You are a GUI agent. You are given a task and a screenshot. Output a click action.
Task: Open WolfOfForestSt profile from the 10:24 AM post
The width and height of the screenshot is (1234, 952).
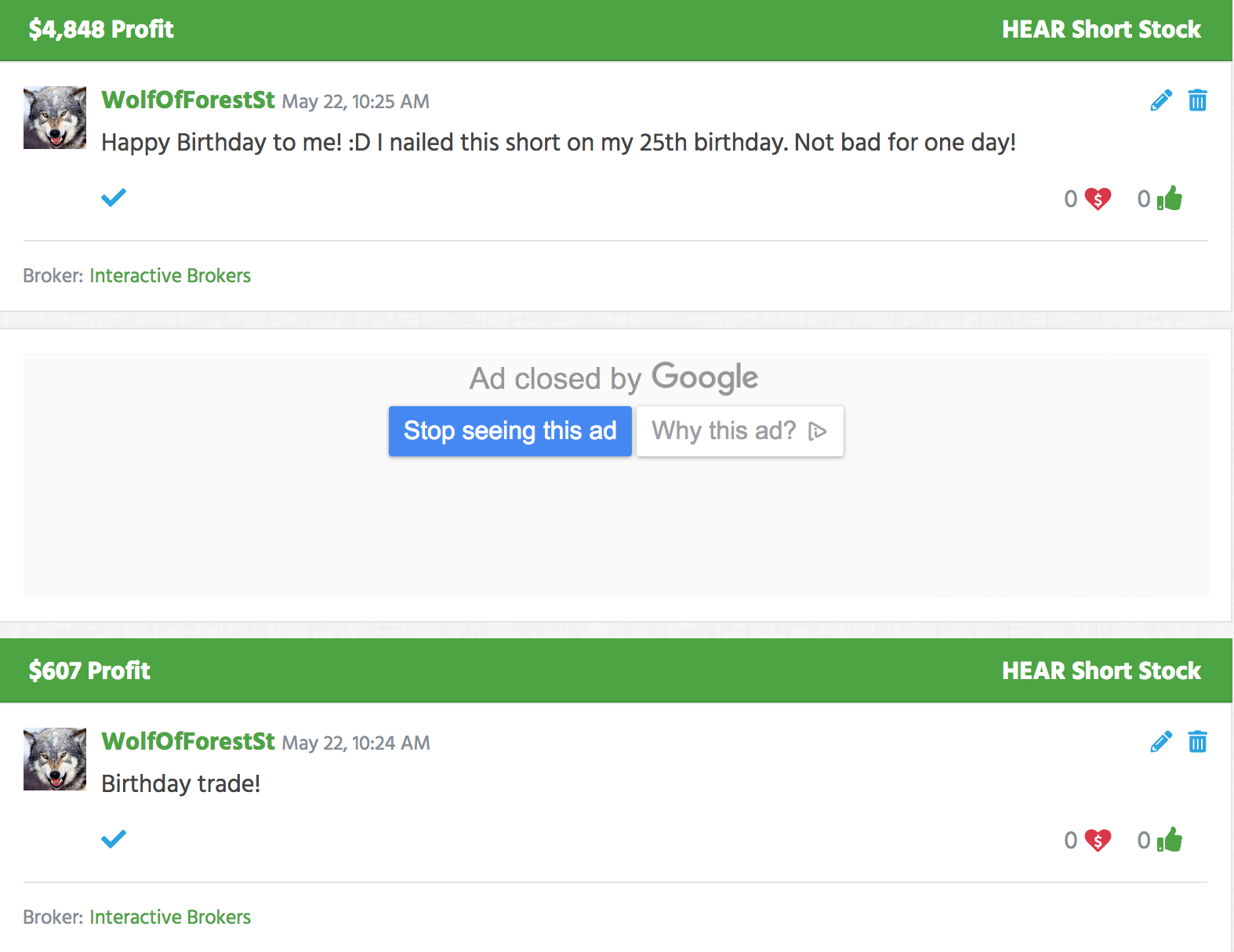click(188, 742)
